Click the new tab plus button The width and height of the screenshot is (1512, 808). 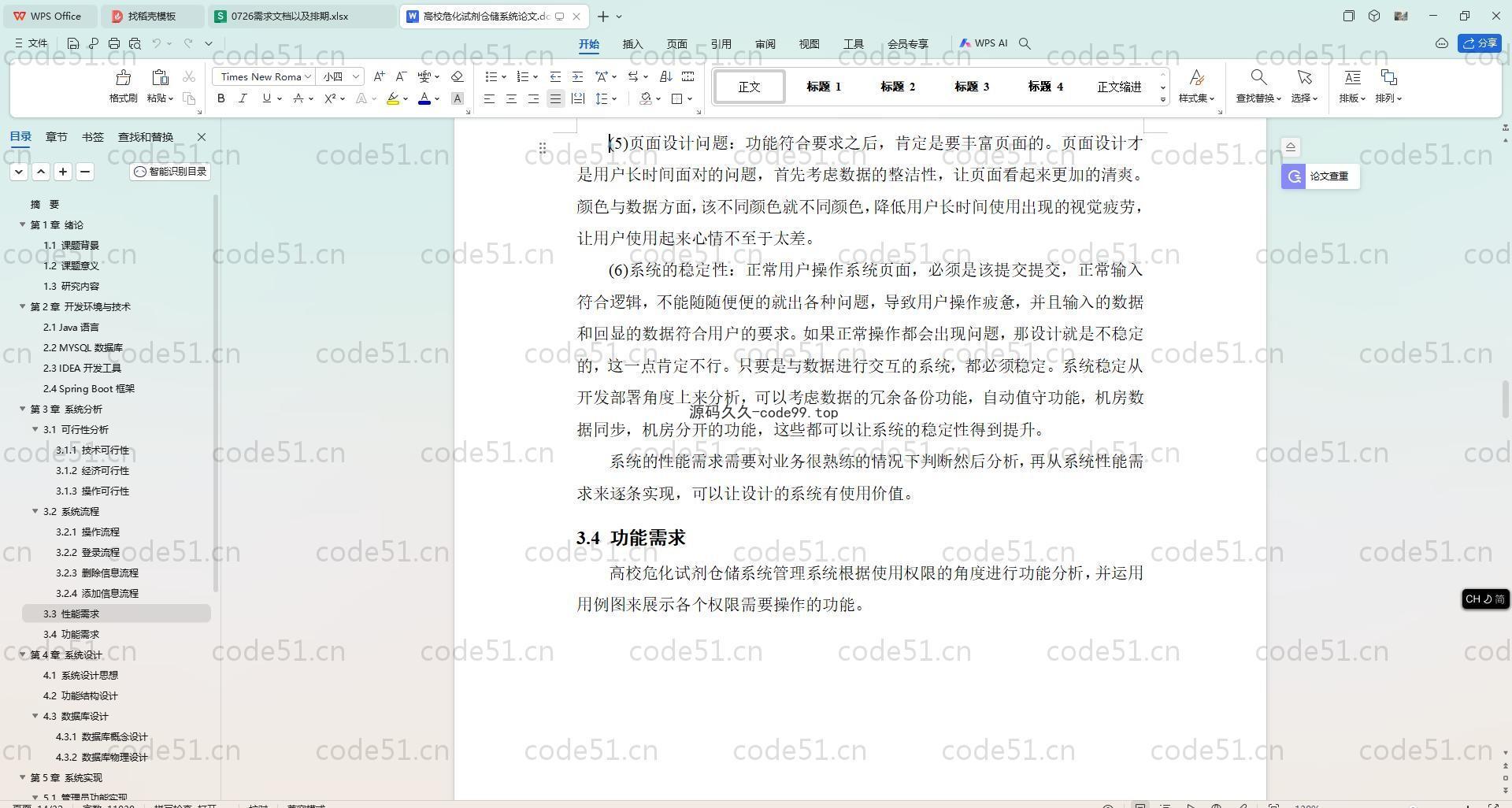(602, 16)
